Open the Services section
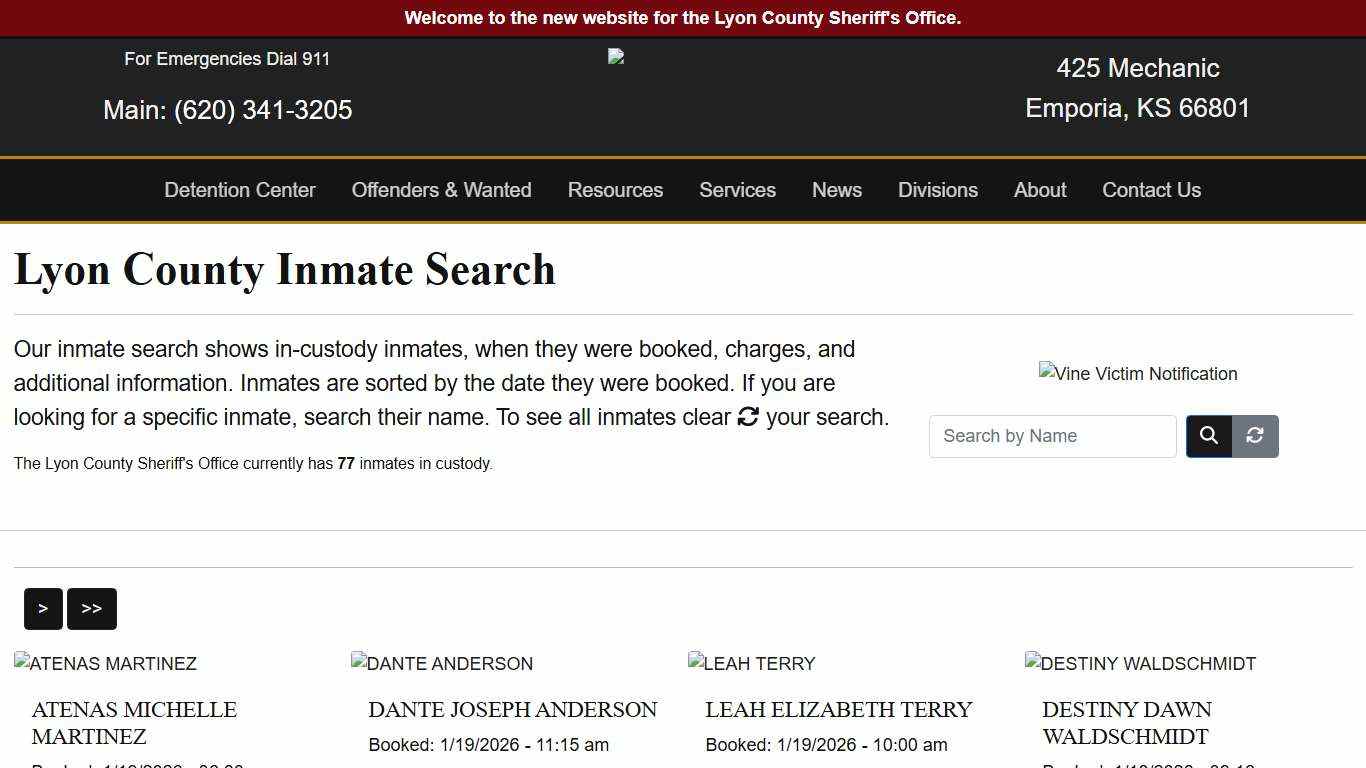 coord(737,190)
